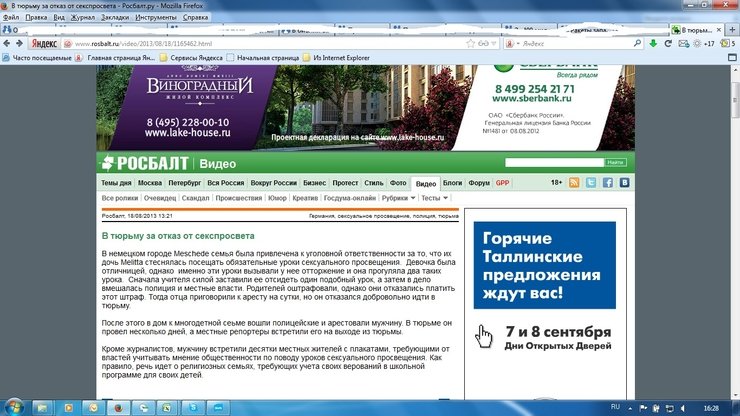This screenshot has width=740, height=416.
Task: Click the Очевидец video category link
Action: click(x=158, y=199)
